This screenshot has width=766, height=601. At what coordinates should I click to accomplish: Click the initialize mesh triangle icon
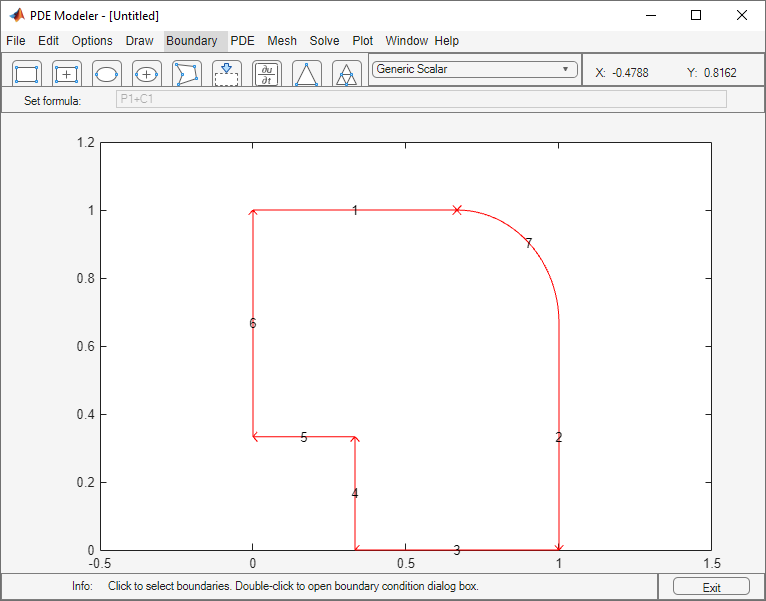click(307, 74)
